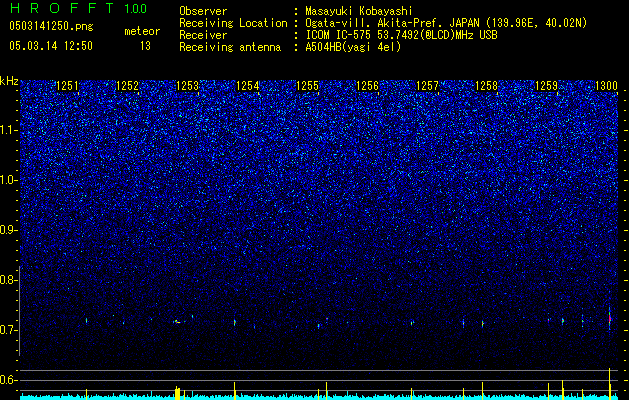This screenshot has width=629, height=400.
Task: Click the A504HB(yagi 4el) antenna text
Action: 353,47
